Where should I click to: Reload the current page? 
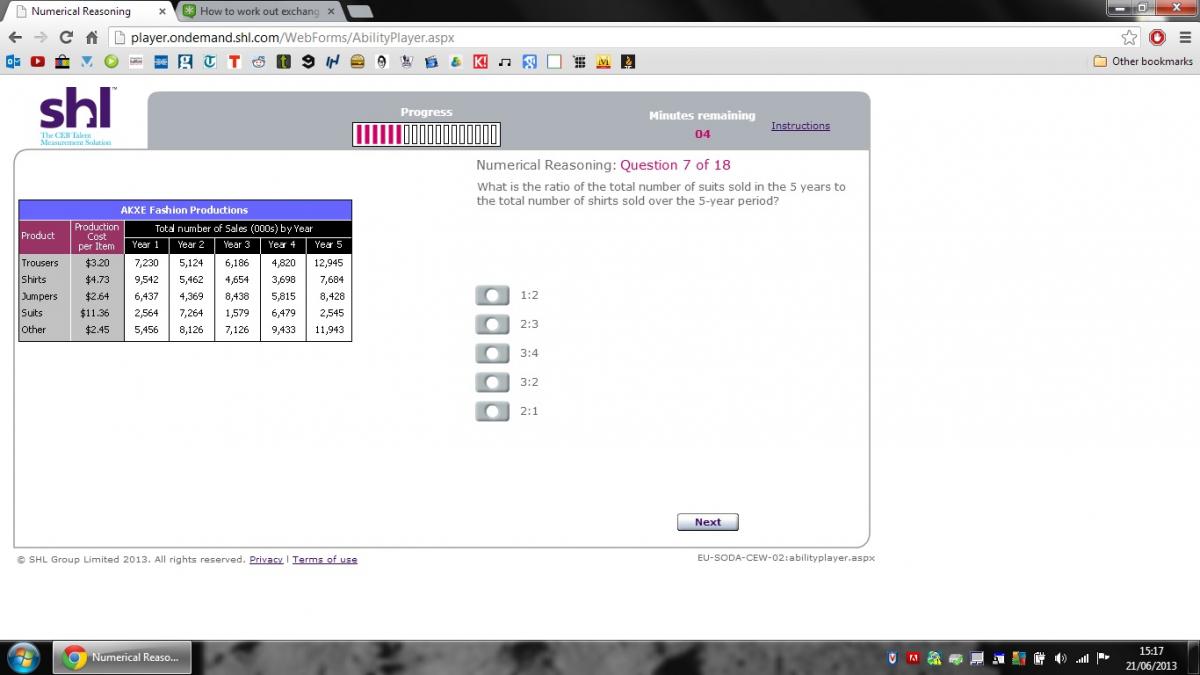coord(66,37)
